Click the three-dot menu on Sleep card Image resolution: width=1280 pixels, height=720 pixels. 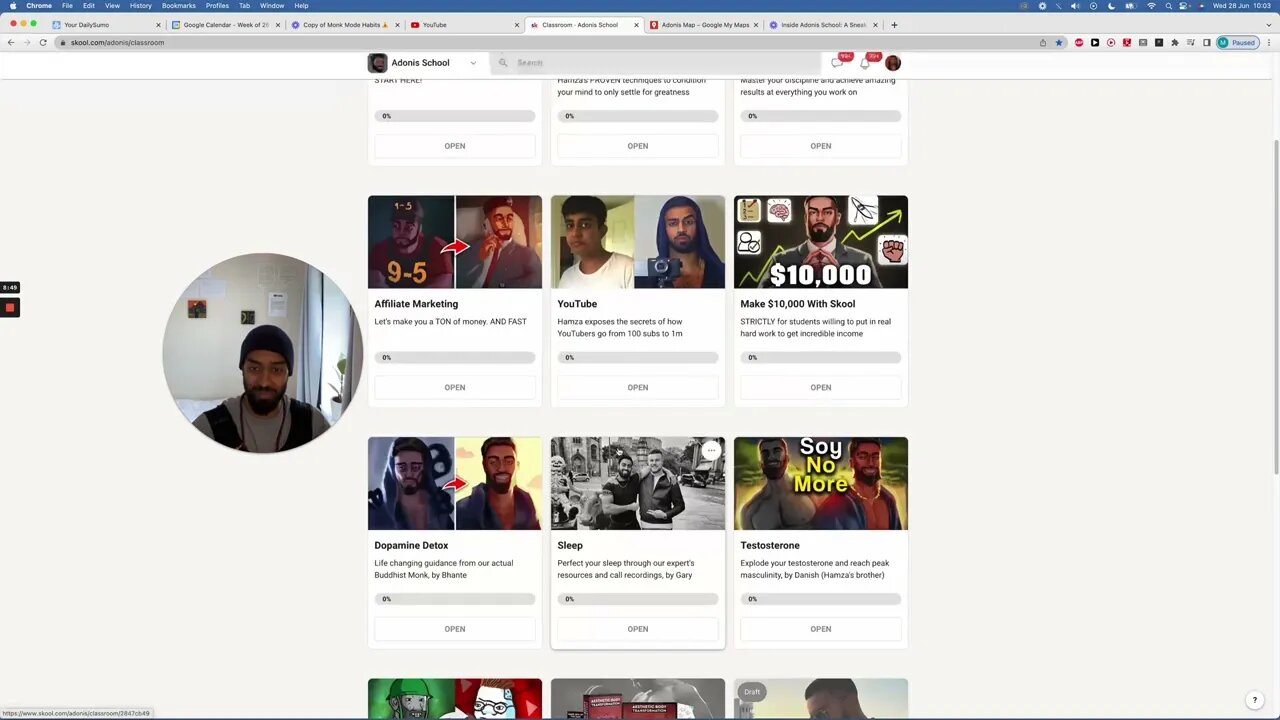tap(711, 451)
